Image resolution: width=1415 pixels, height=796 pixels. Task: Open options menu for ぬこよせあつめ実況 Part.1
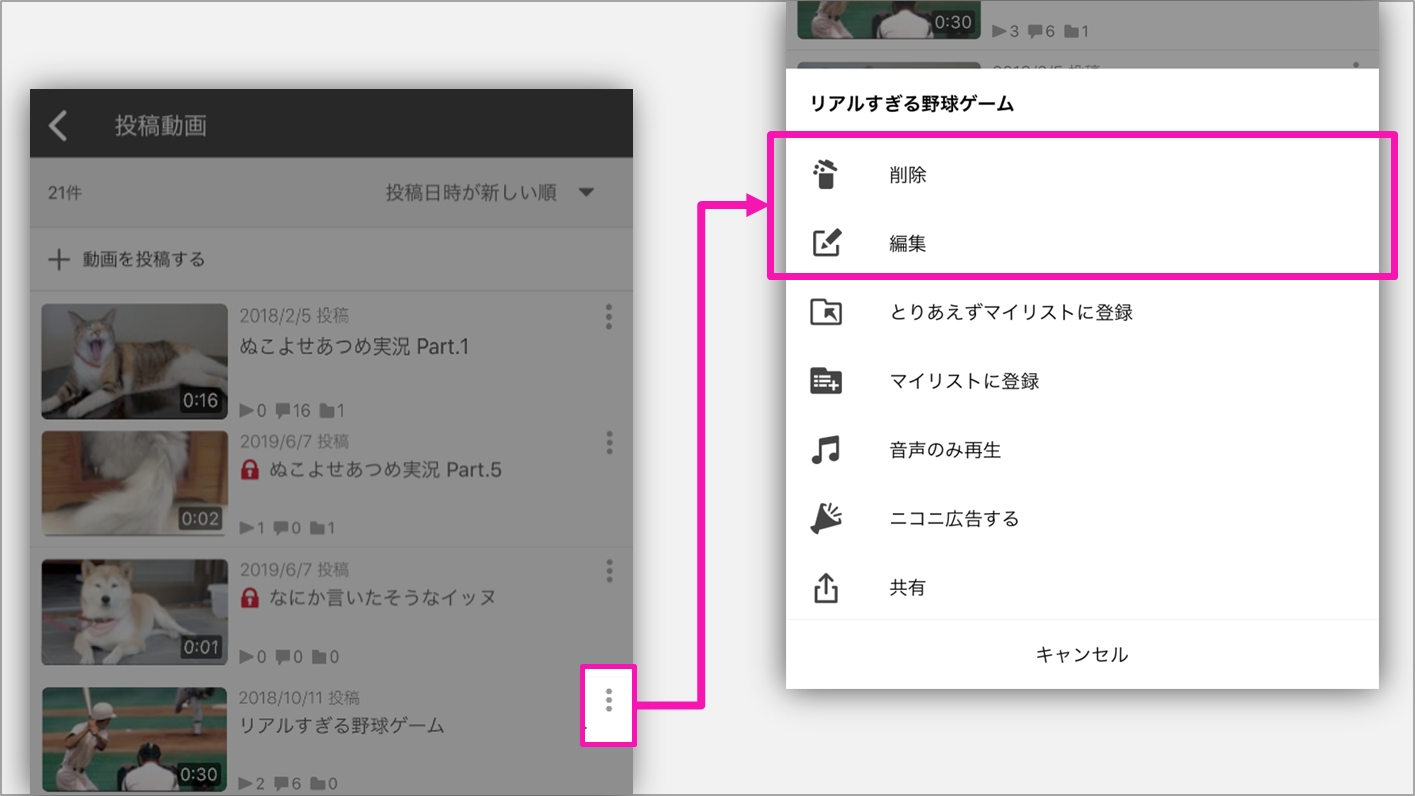click(x=608, y=318)
